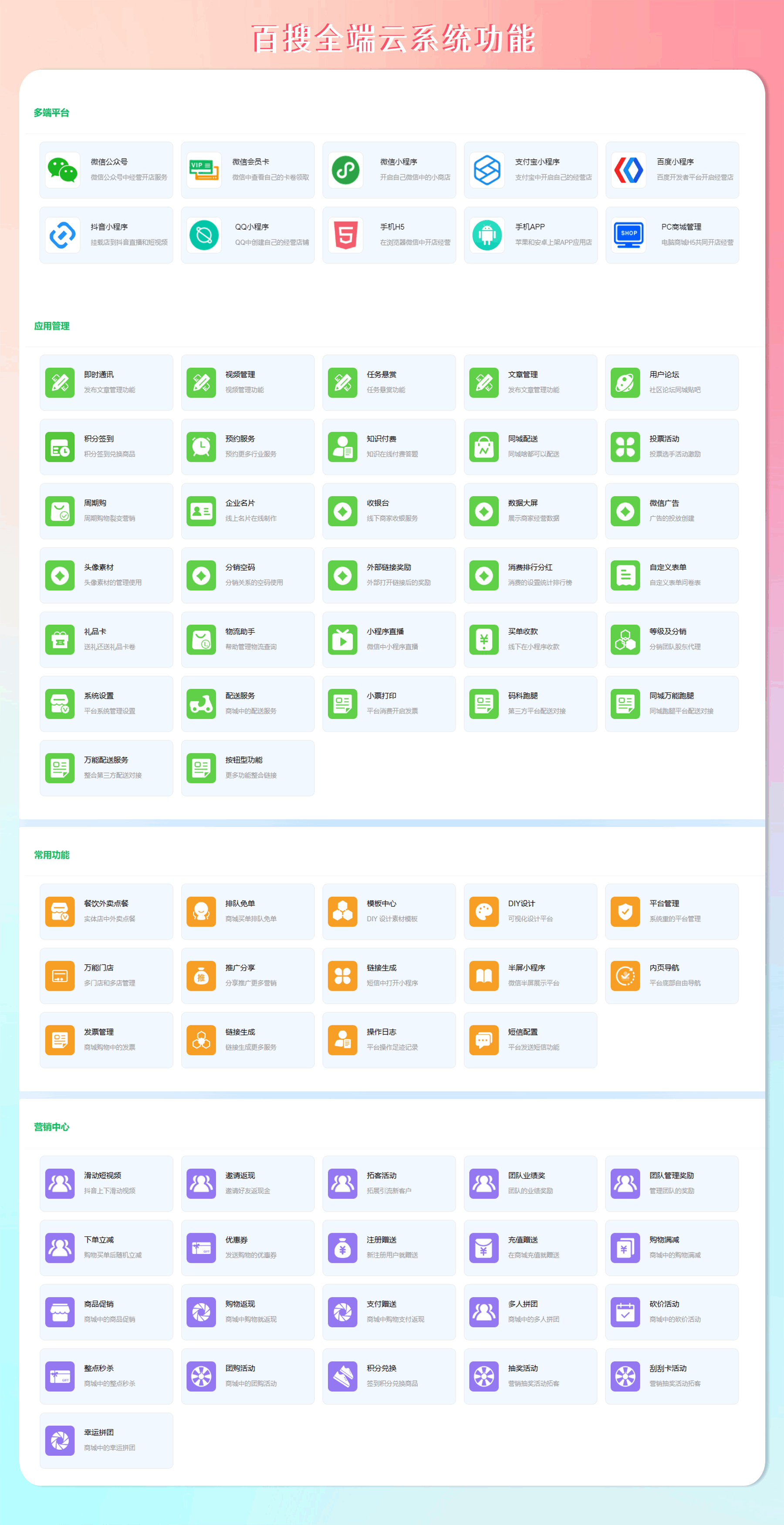Open the 刮刮卡活动 card title
This screenshot has width=784, height=1525.
click(668, 1368)
